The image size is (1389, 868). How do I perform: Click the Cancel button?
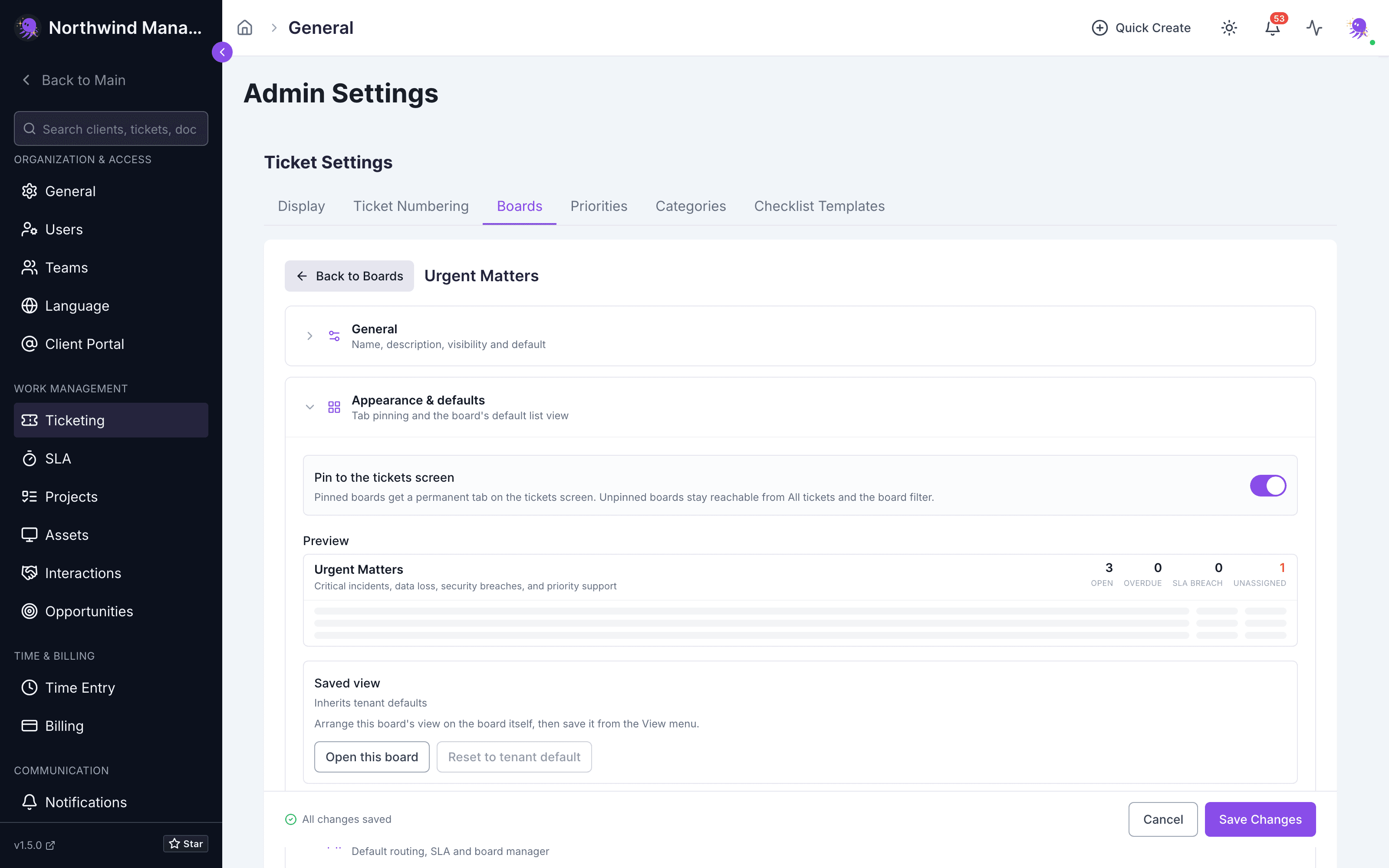[1163, 819]
